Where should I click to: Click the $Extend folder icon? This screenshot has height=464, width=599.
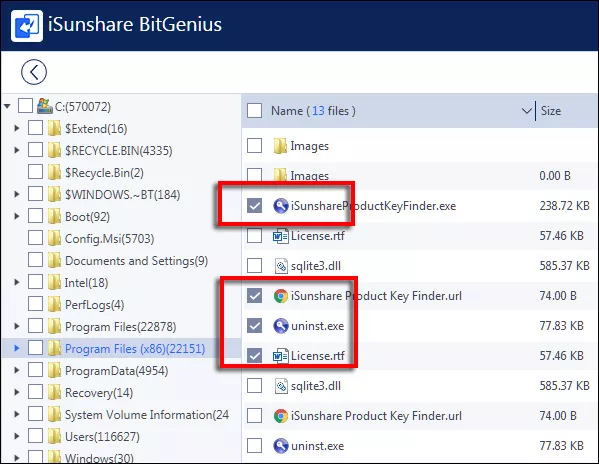click(x=54, y=128)
